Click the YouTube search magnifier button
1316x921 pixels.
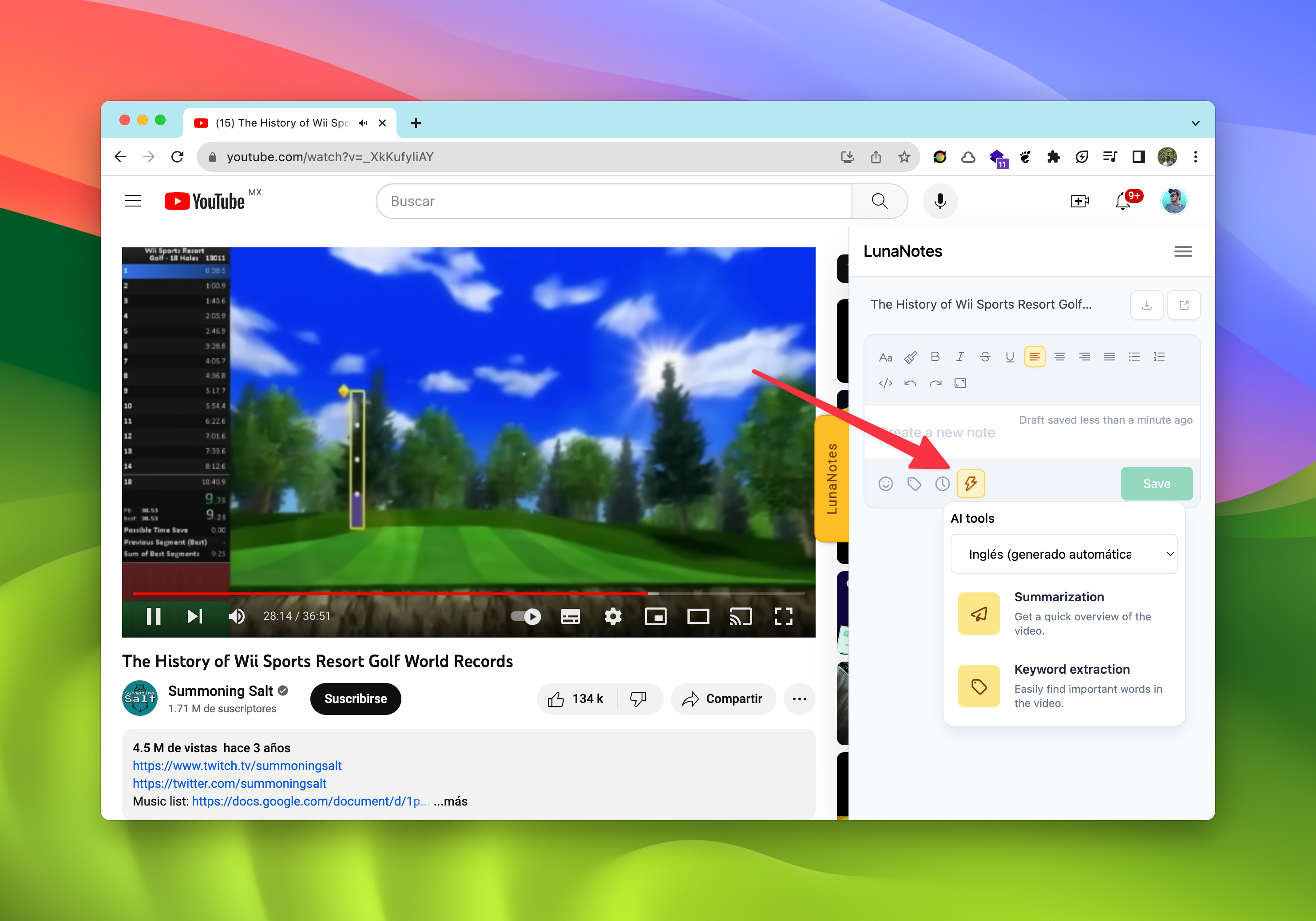[879, 201]
